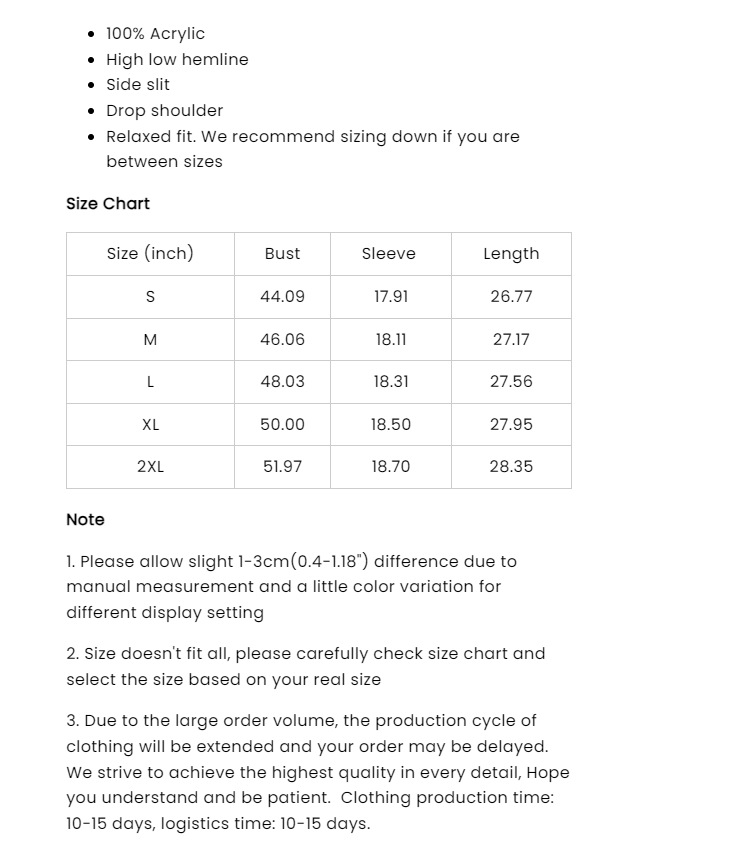This screenshot has width=729, height=860.
Task: Click the "Side slit" feature line
Action: pos(138,85)
